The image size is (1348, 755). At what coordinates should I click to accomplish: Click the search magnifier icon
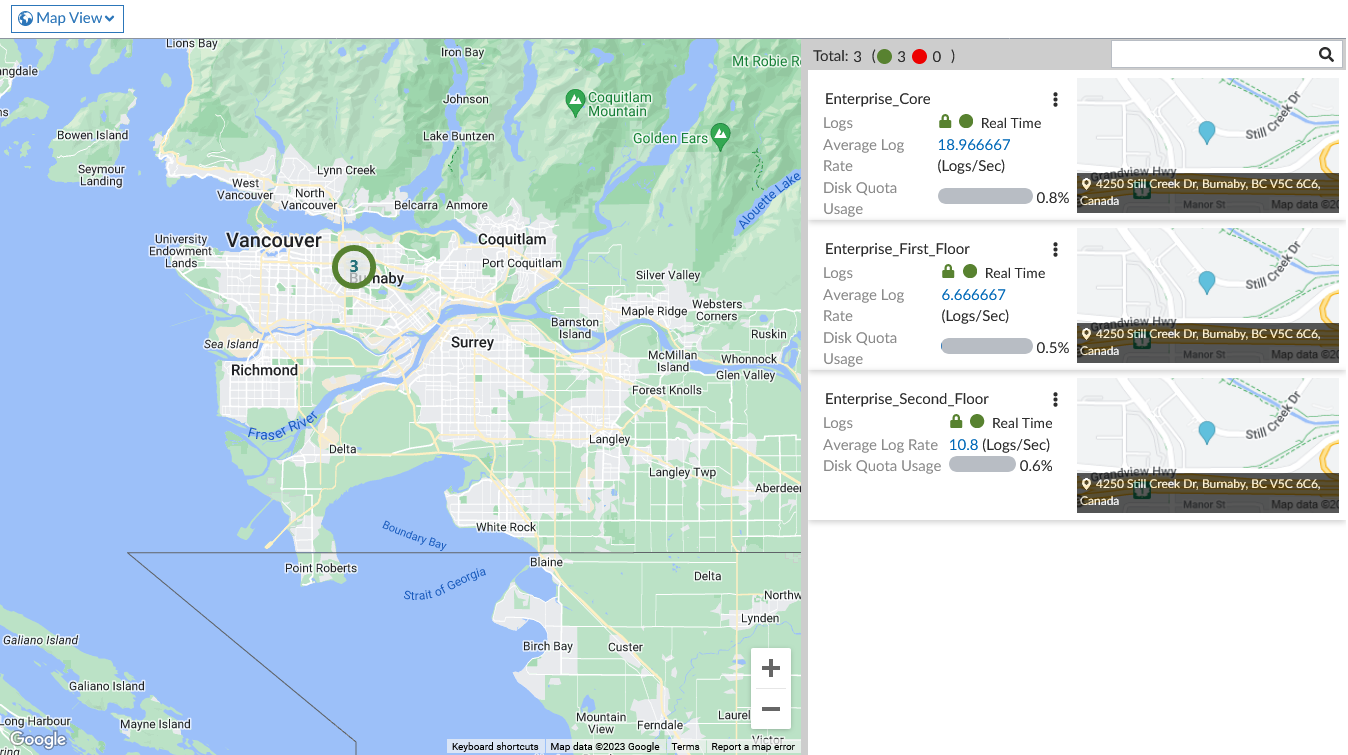pos(1326,55)
